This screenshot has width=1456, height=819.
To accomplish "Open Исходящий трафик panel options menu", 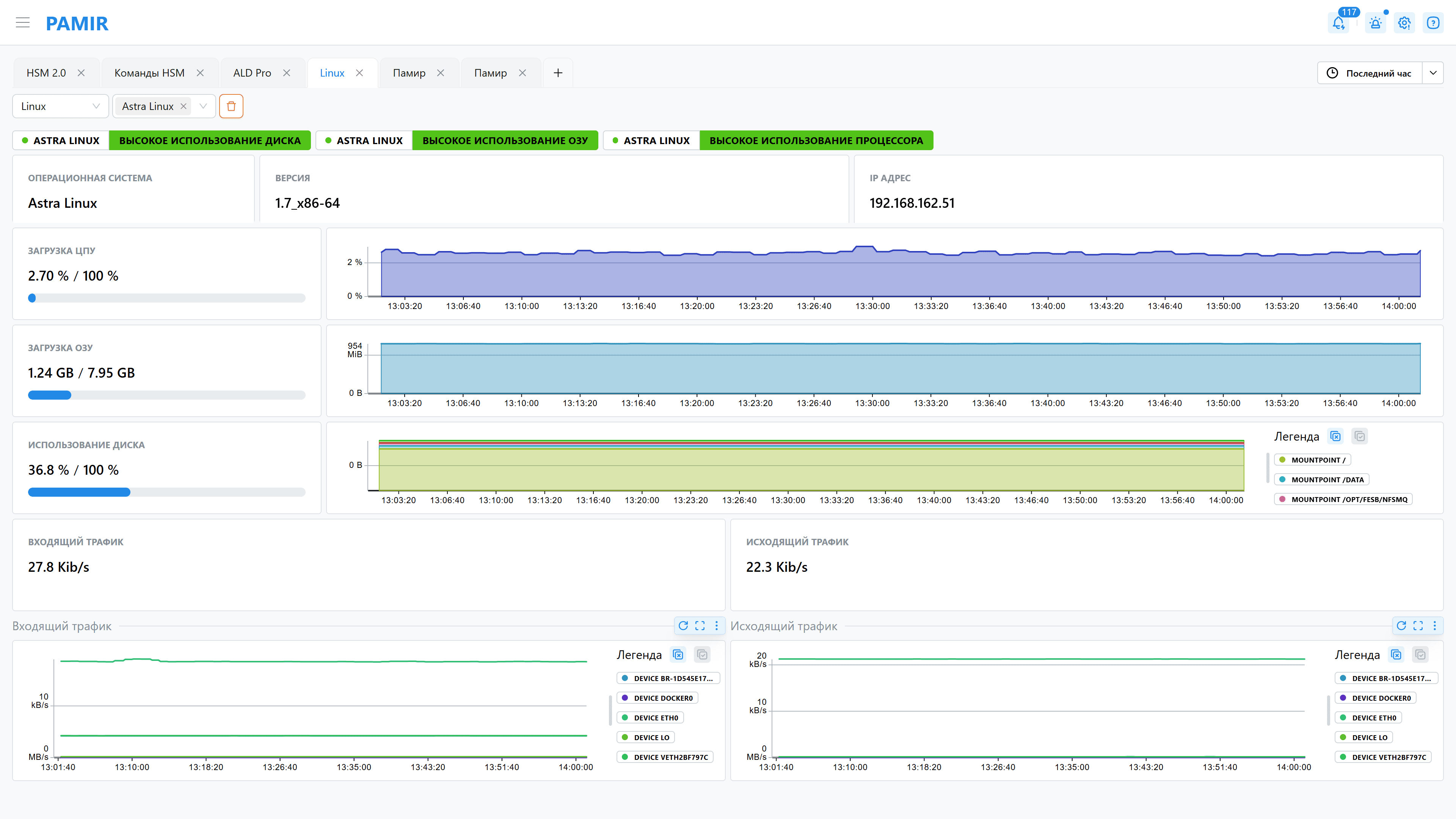I will 1434,626.
